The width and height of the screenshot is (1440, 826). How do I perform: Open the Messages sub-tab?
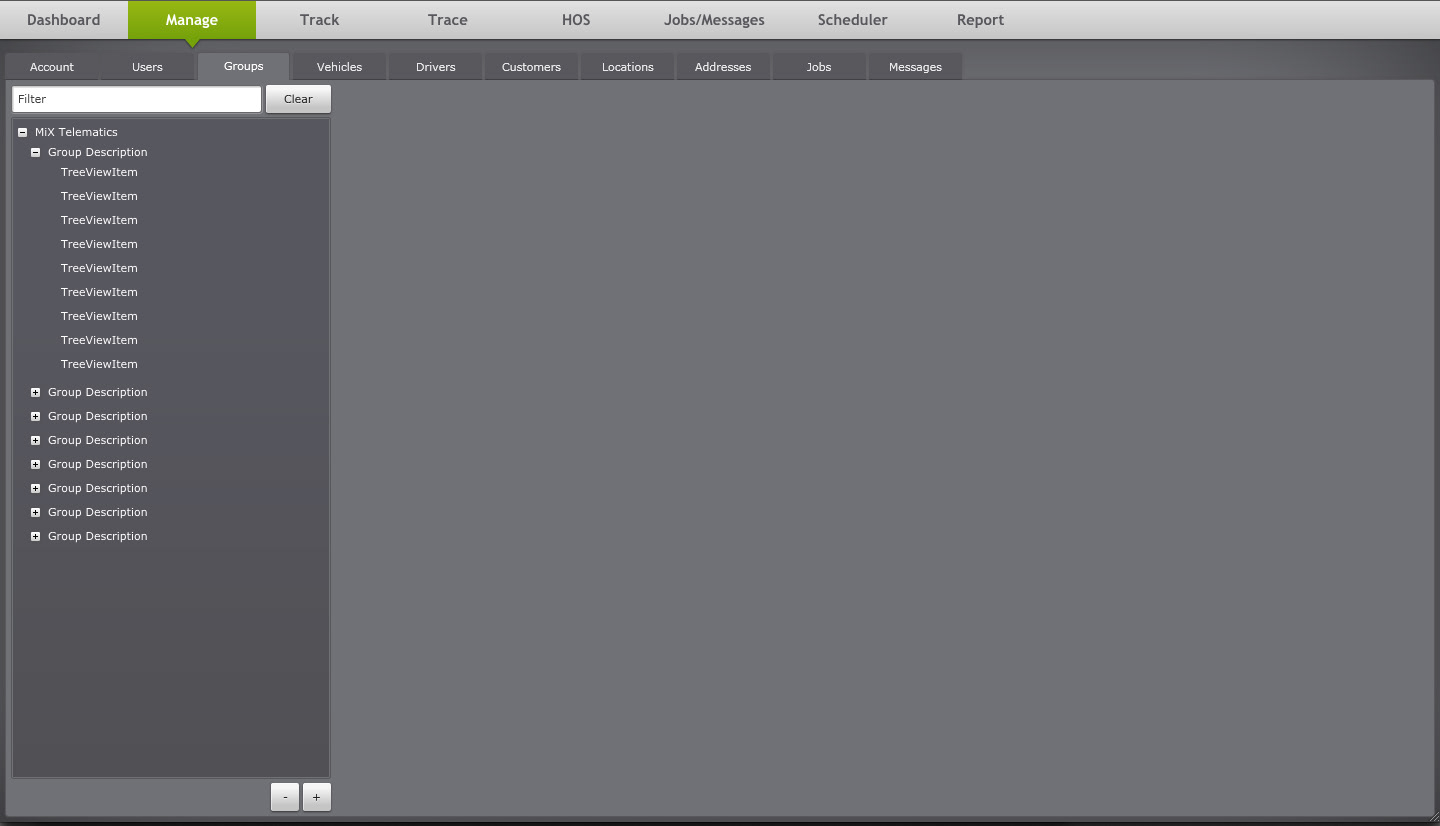(915, 67)
